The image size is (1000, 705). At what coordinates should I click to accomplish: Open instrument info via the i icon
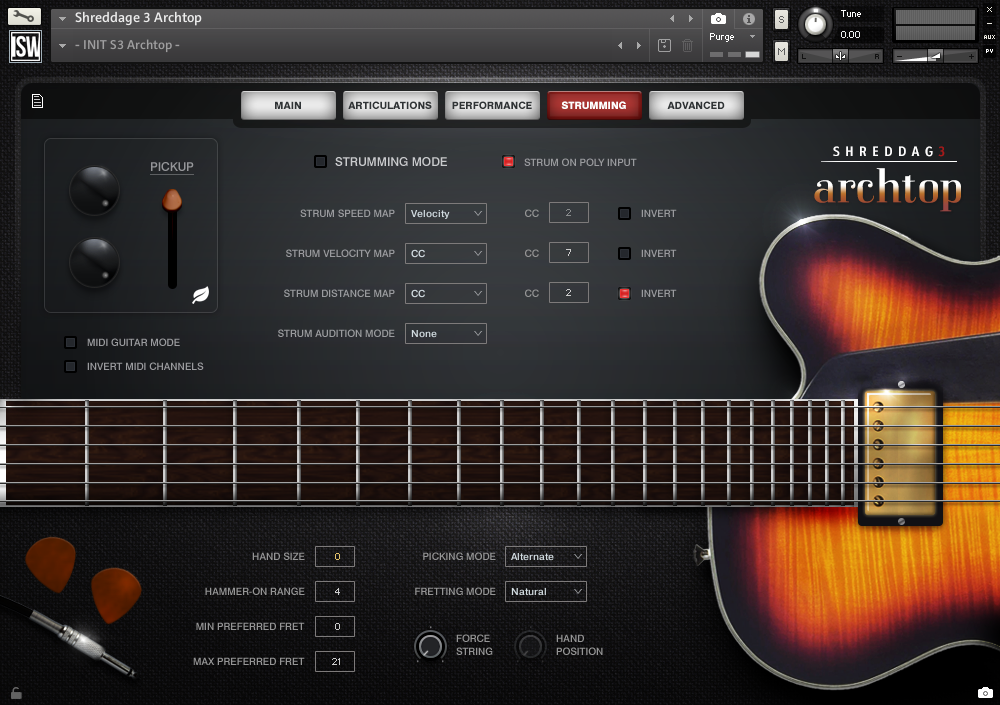tap(748, 18)
